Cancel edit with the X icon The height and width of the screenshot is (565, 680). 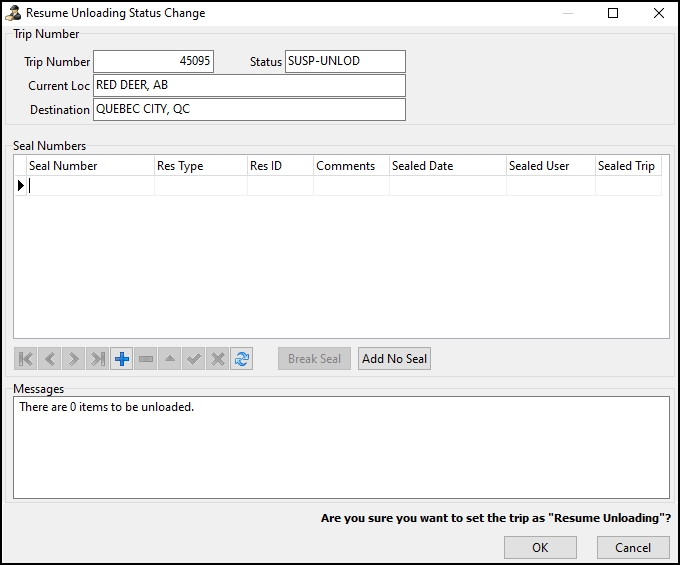coord(218,359)
